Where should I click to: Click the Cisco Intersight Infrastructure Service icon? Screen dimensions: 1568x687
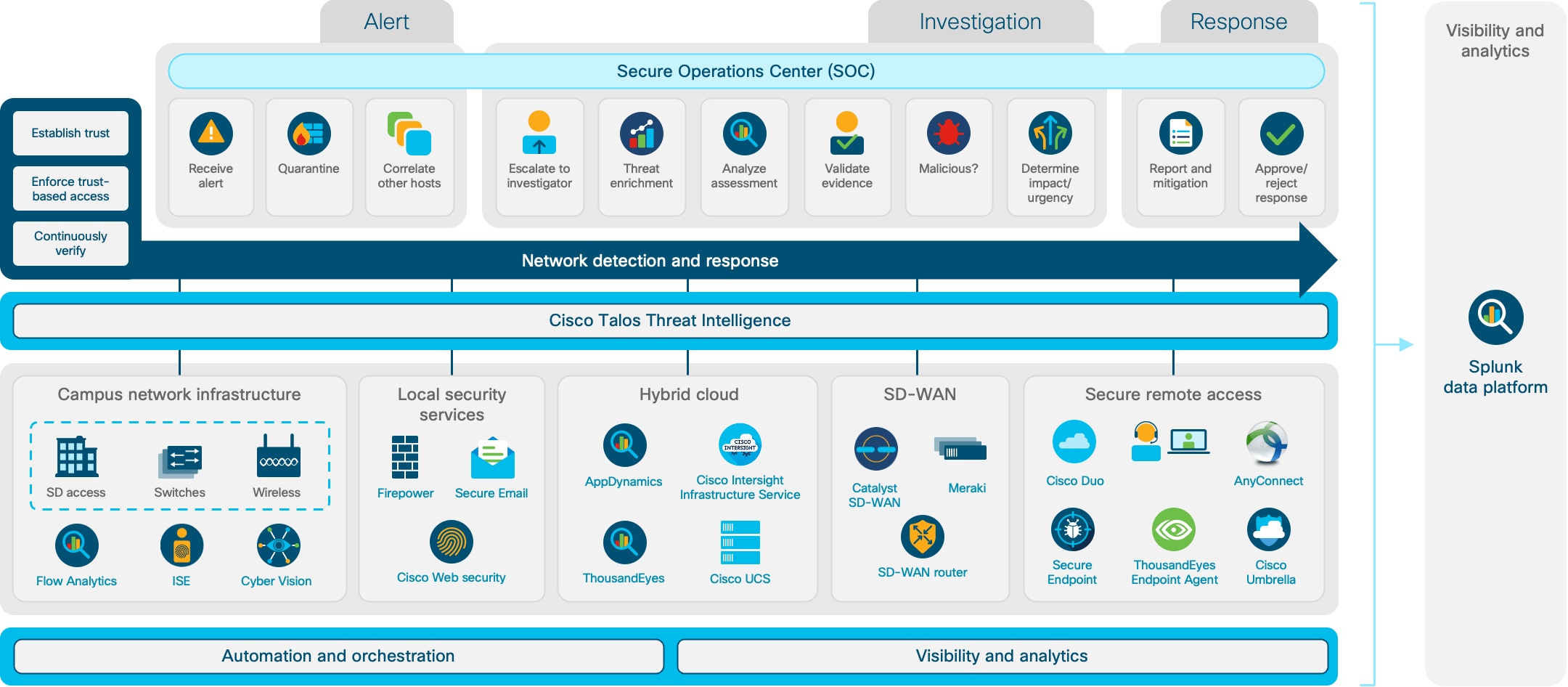coord(740,445)
